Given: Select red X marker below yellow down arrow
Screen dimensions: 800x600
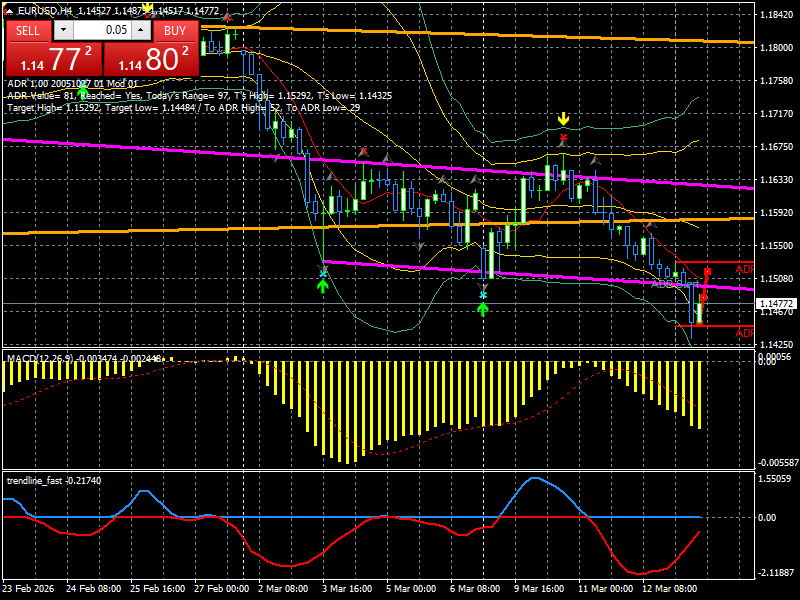Looking at the screenshot, I should pyautogui.click(x=563, y=137).
